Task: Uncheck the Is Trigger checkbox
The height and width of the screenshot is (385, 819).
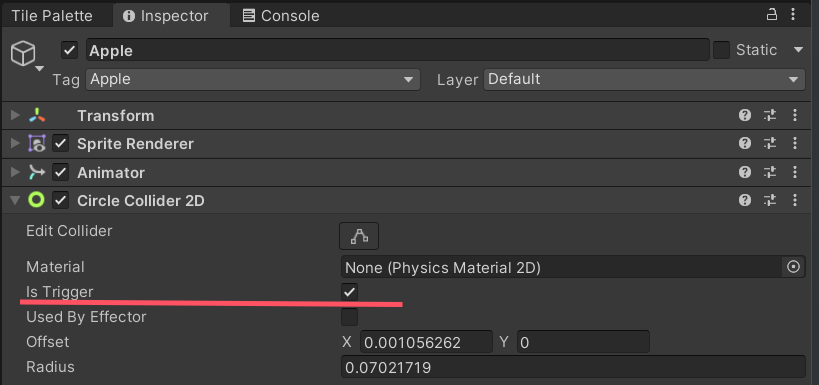Action: [x=349, y=292]
